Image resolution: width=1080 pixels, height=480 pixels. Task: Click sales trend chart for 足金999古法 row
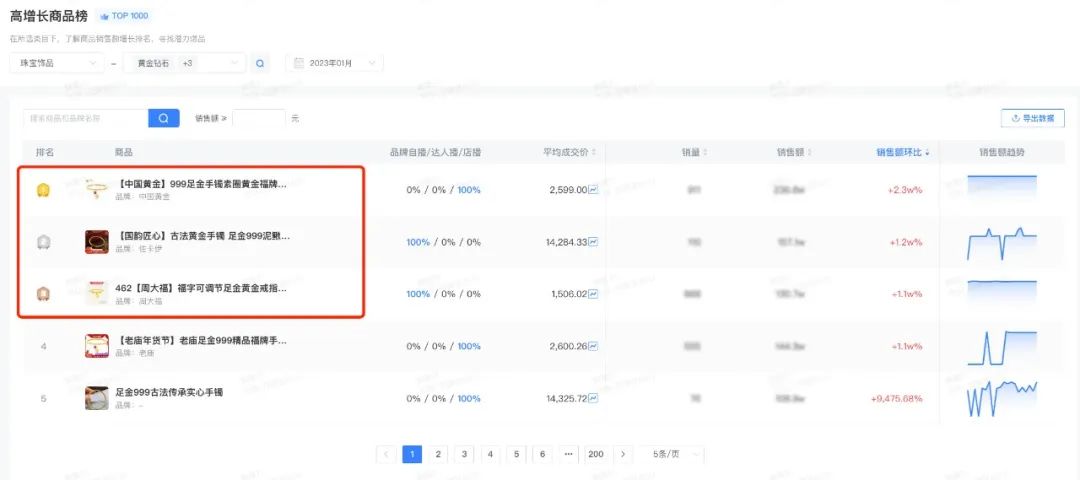(x=1001, y=399)
